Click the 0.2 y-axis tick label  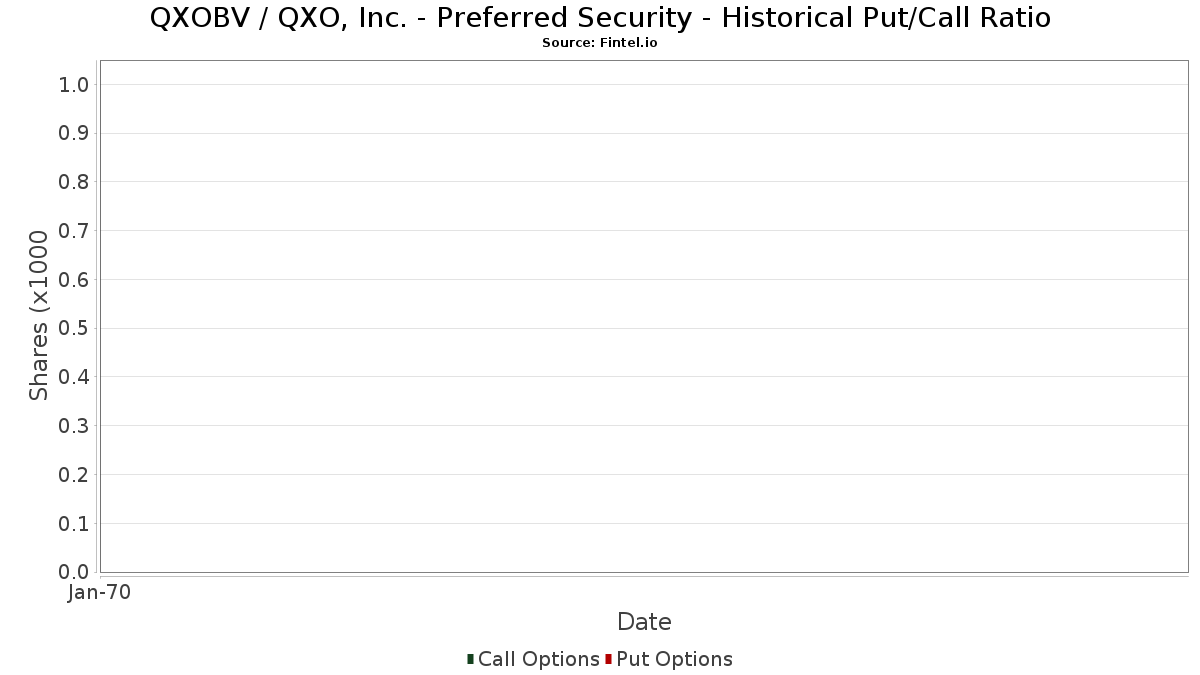pyautogui.click(x=75, y=475)
